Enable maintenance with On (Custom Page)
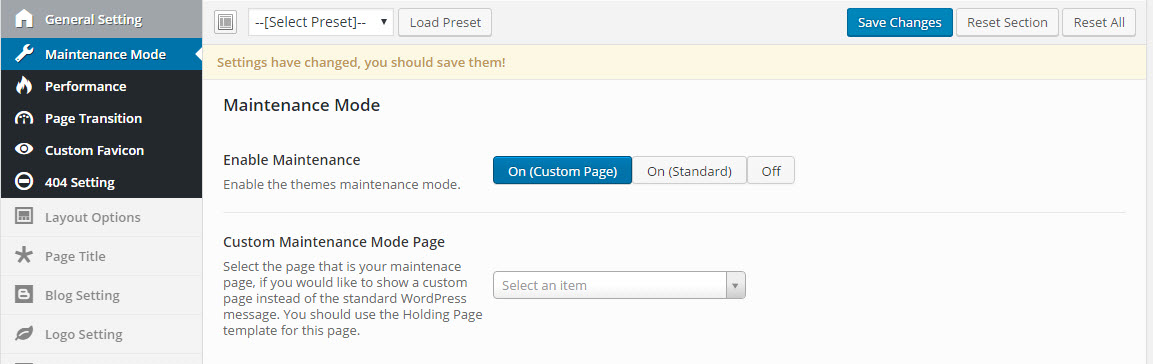 click(x=563, y=170)
